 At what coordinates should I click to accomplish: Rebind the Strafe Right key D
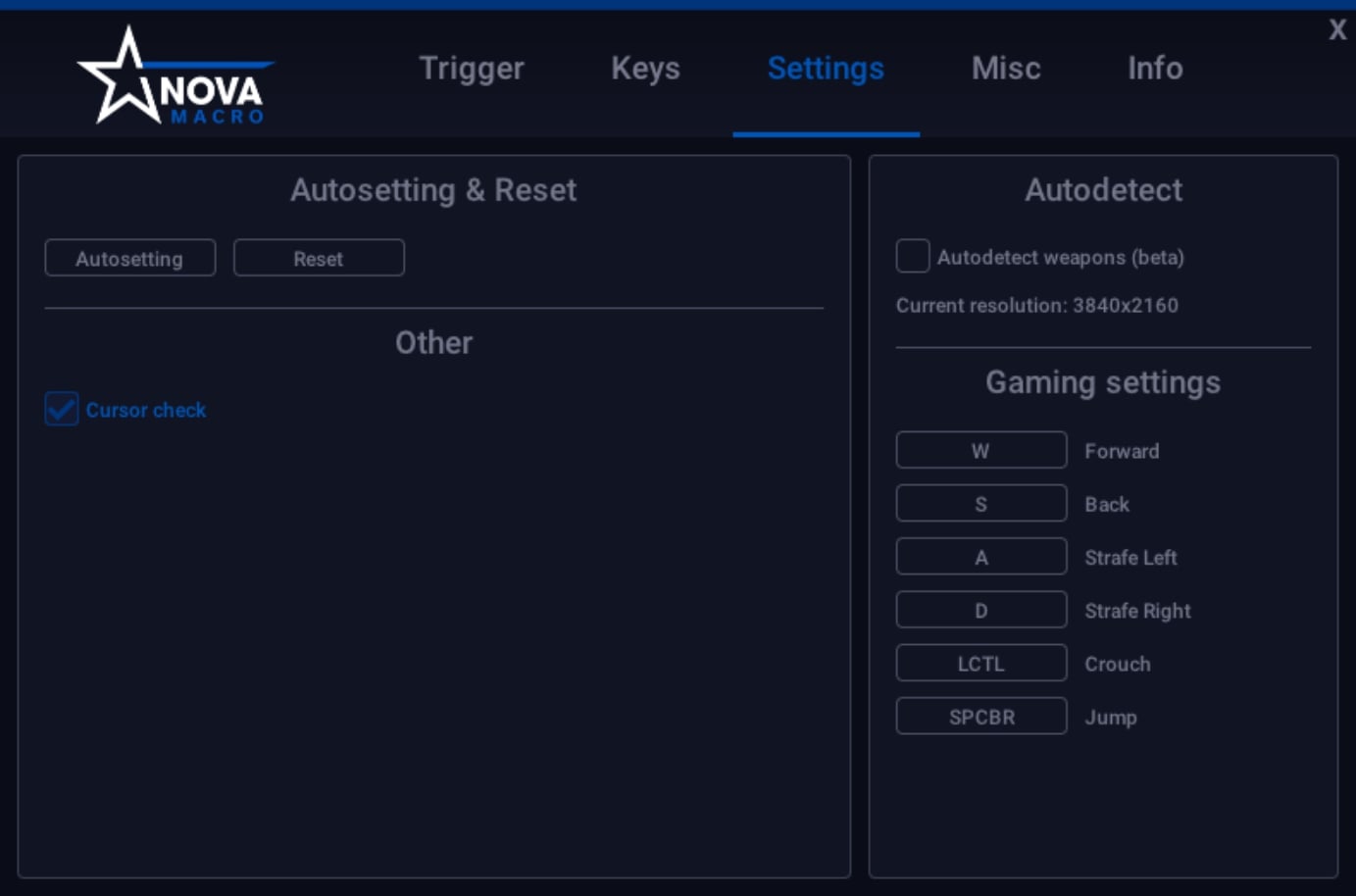pos(980,610)
